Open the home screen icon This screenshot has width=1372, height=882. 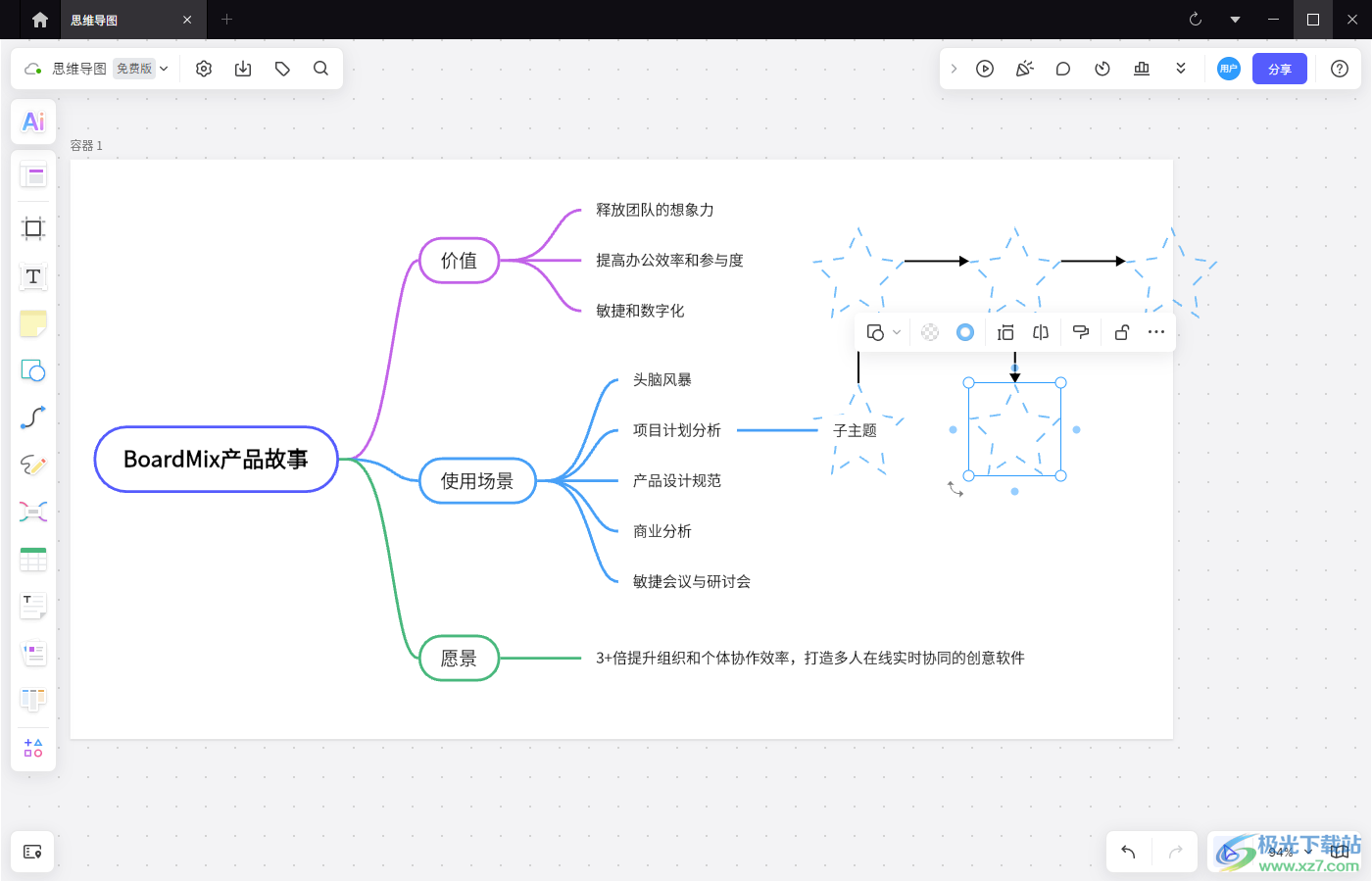click(40, 20)
